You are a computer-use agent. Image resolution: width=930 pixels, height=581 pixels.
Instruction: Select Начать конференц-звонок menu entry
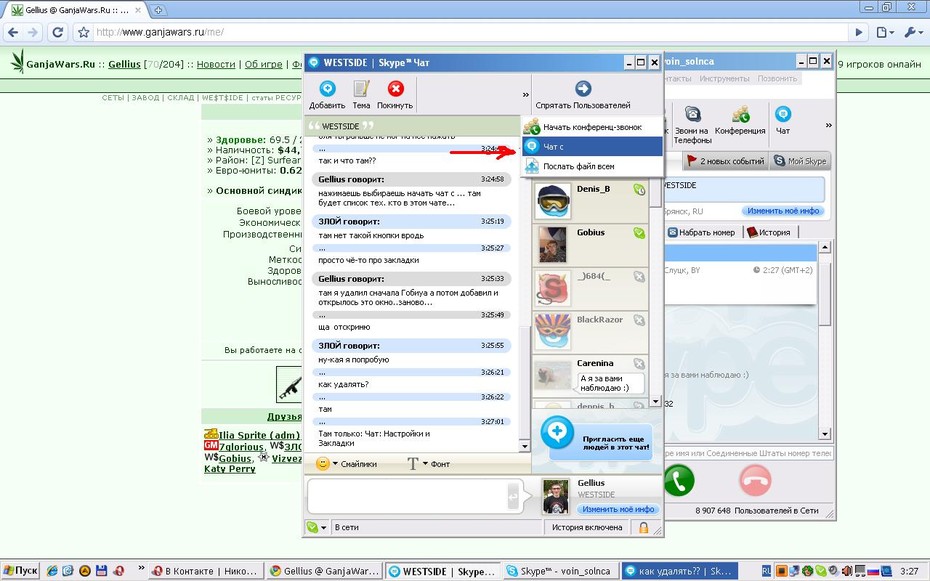592,127
